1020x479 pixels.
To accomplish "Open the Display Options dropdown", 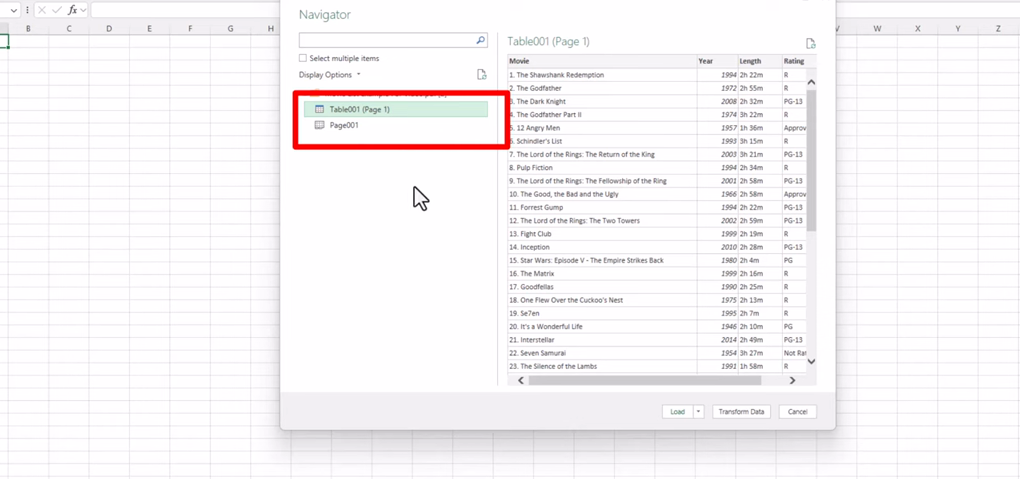I will (x=330, y=75).
